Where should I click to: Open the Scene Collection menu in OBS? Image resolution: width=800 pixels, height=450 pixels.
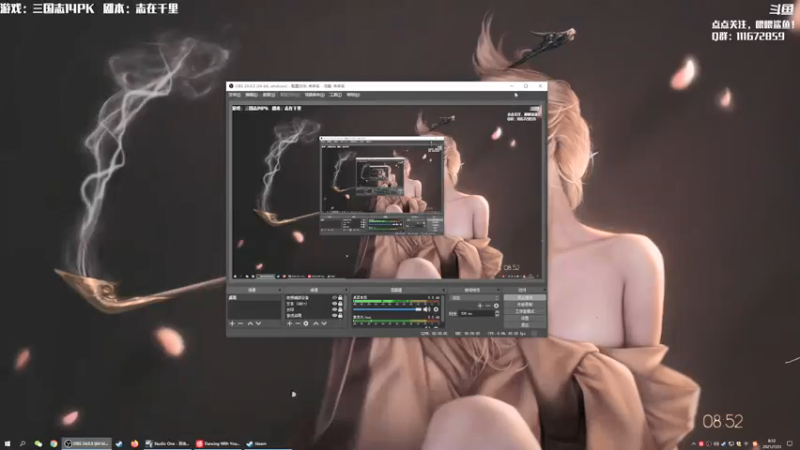[314, 95]
